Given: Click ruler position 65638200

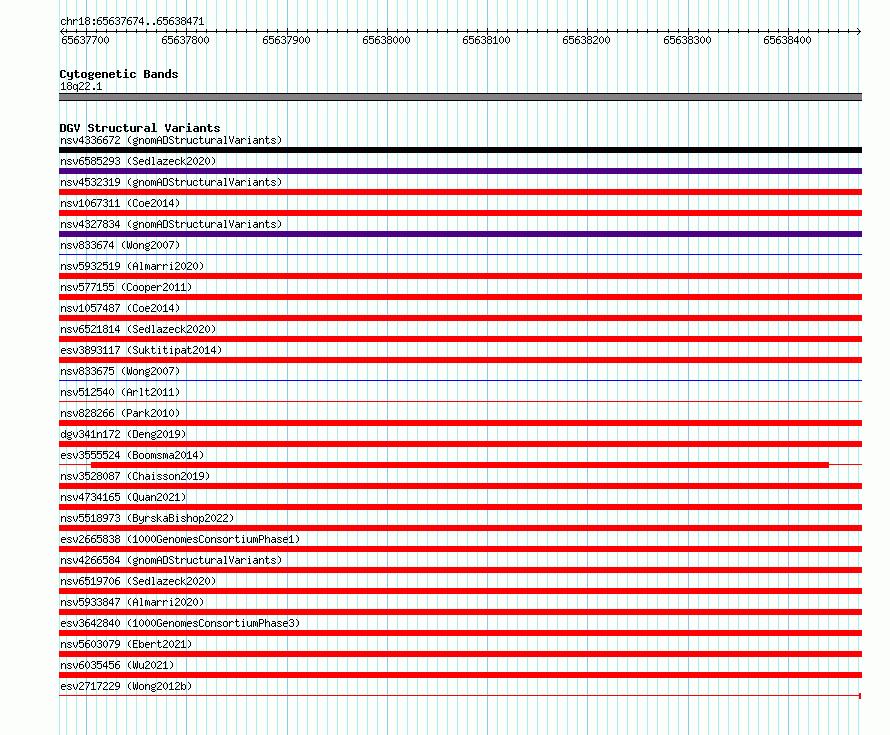Looking at the screenshot, I should tap(586, 40).
